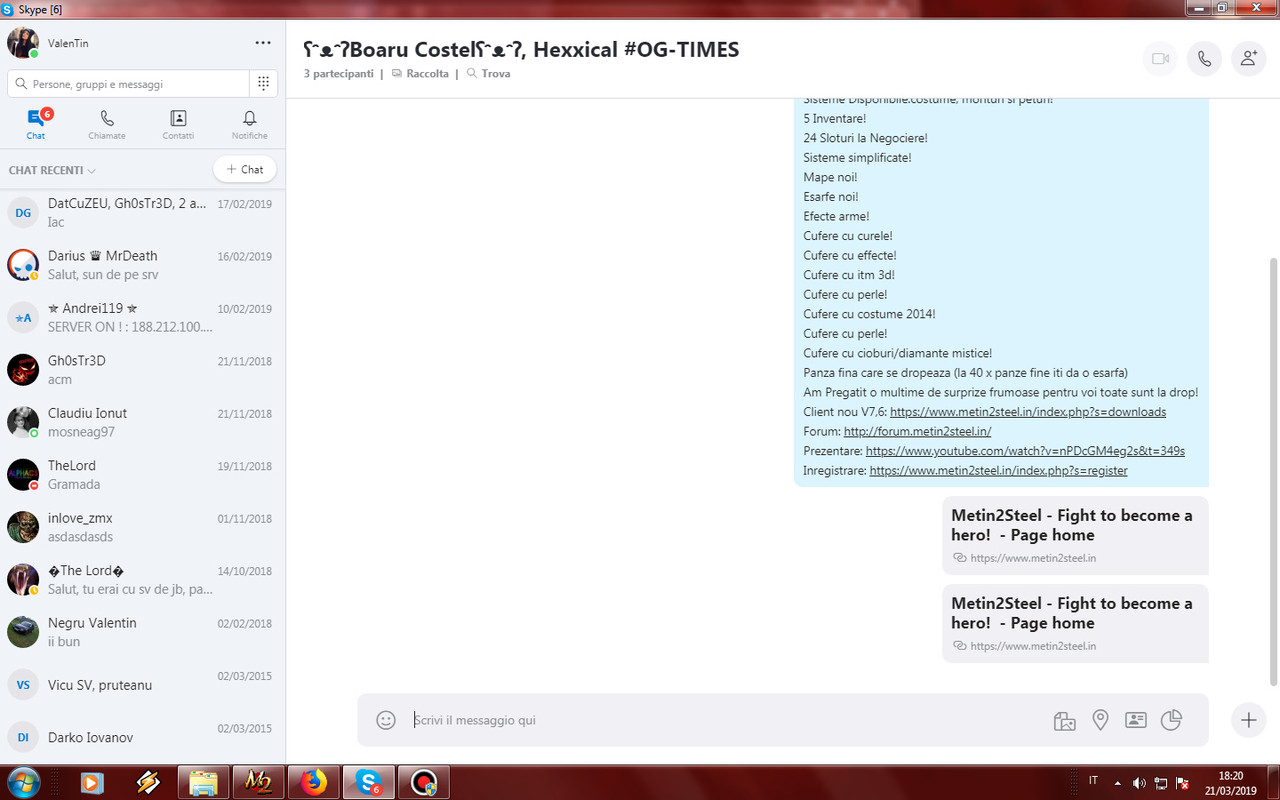
Task: Open the Andrei119 conversation
Action: tap(142, 318)
